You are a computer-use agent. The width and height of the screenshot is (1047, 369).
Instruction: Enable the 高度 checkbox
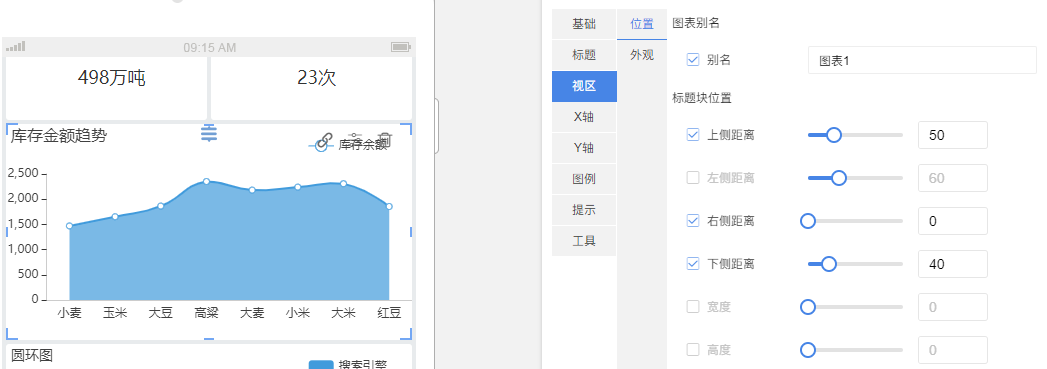(693, 349)
